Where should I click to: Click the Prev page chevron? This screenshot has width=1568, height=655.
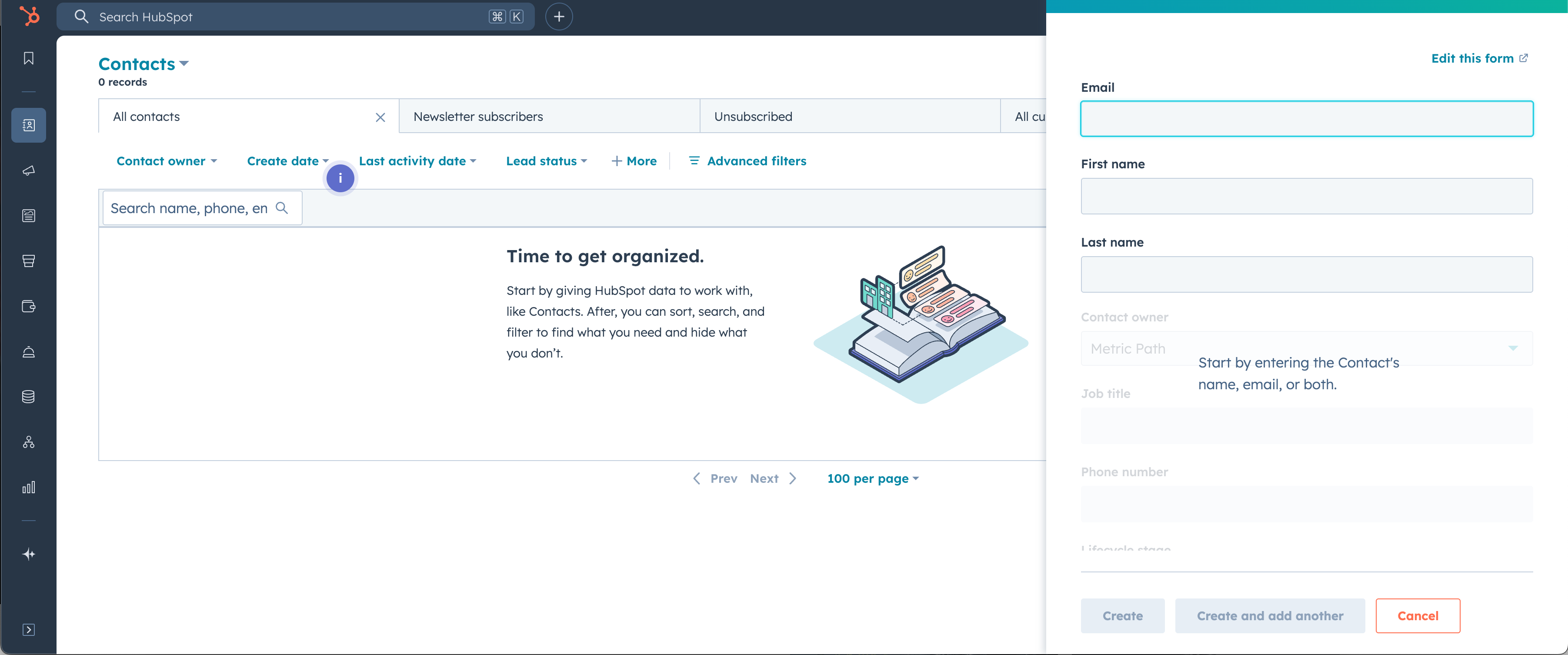point(697,478)
